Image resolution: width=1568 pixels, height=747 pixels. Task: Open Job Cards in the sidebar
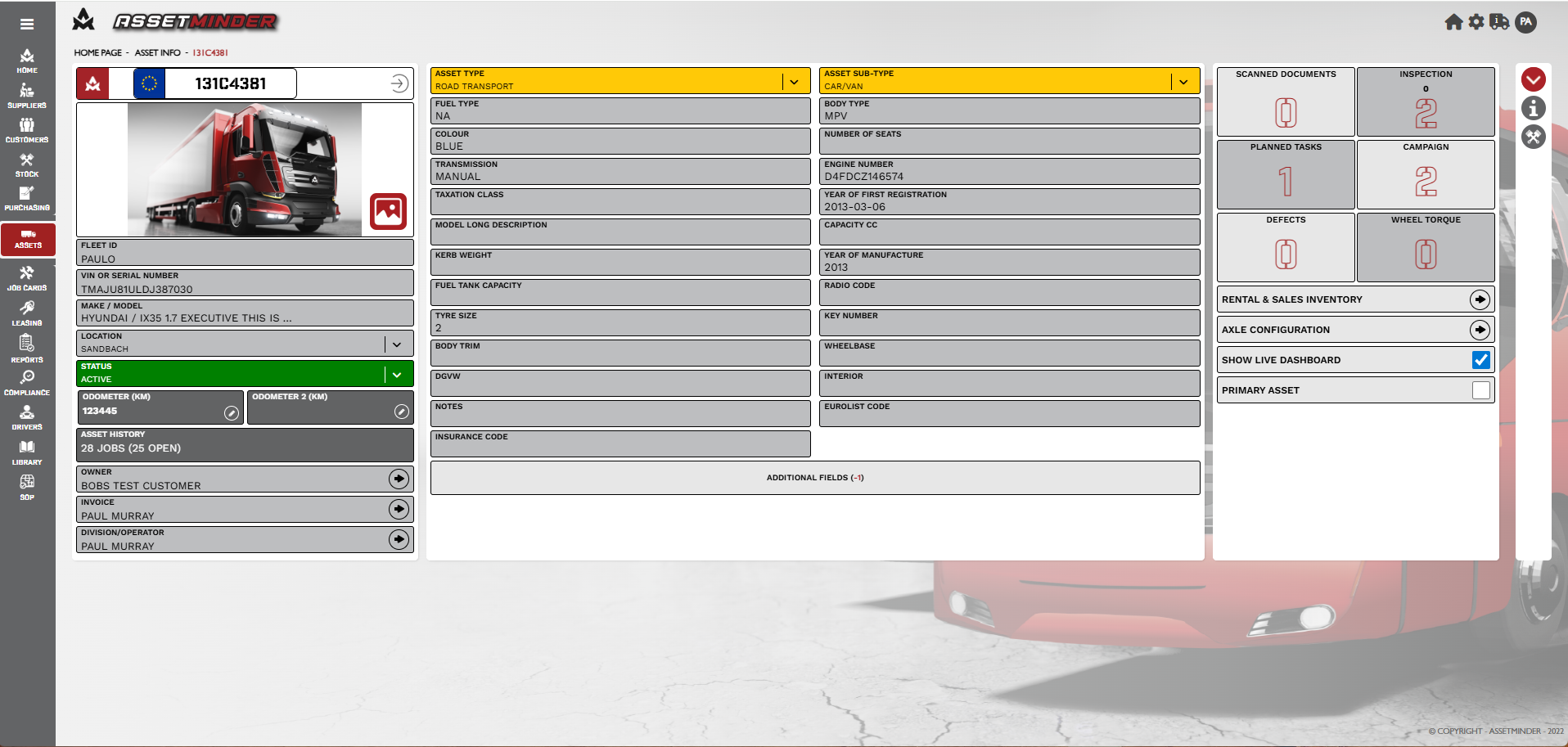[x=27, y=278]
